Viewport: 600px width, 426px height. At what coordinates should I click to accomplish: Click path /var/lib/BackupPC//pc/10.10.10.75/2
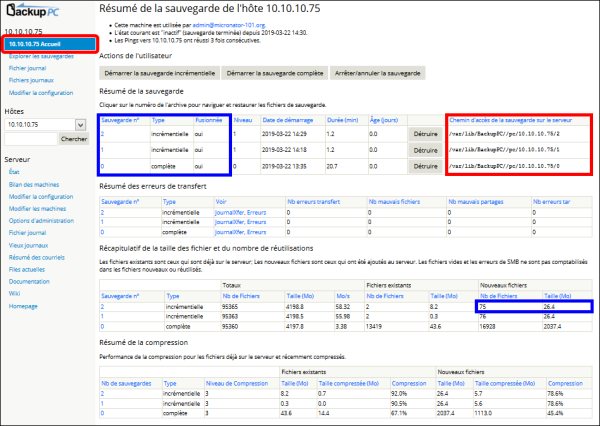coord(504,134)
